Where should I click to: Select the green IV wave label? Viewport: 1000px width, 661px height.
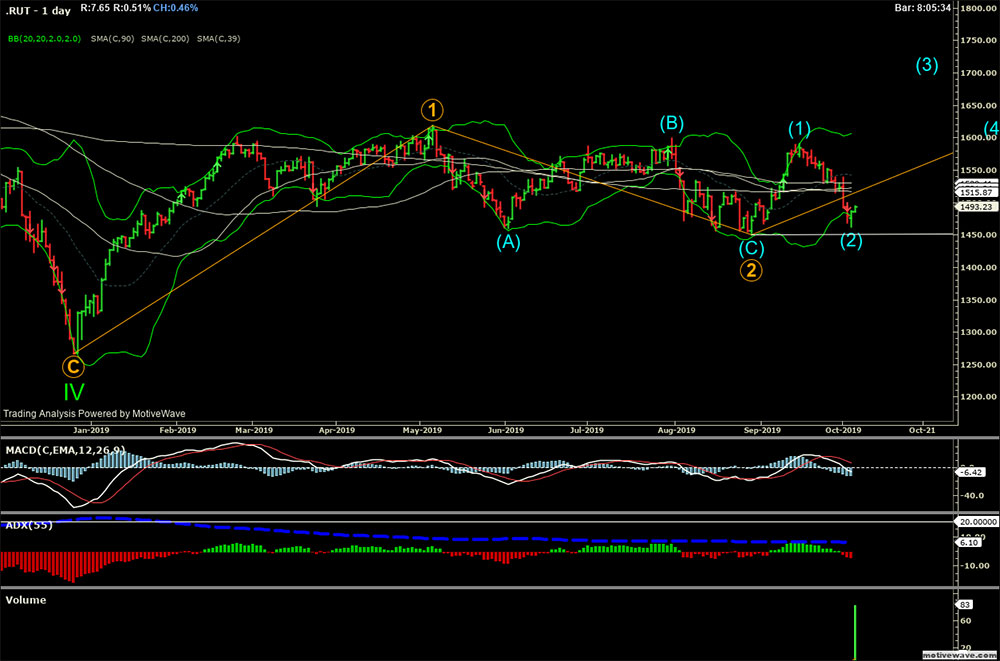coord(74,391)
